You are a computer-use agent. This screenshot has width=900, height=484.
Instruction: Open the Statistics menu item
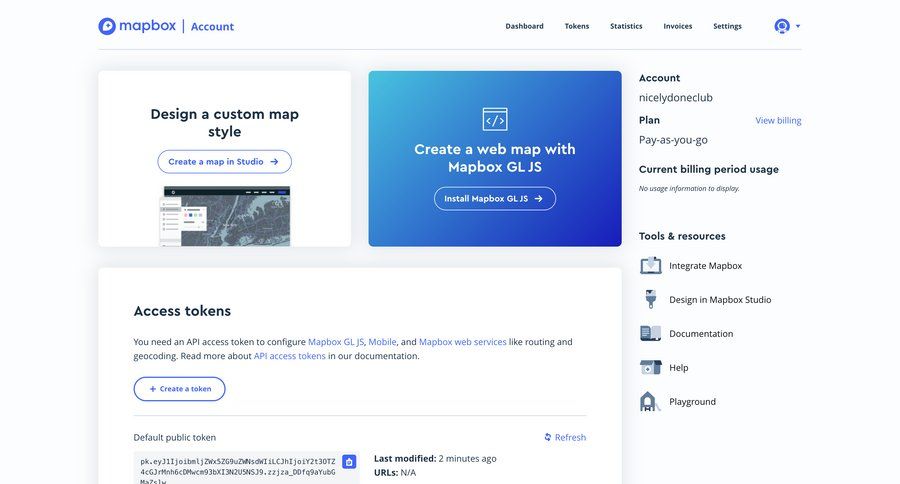coord(626,26)
